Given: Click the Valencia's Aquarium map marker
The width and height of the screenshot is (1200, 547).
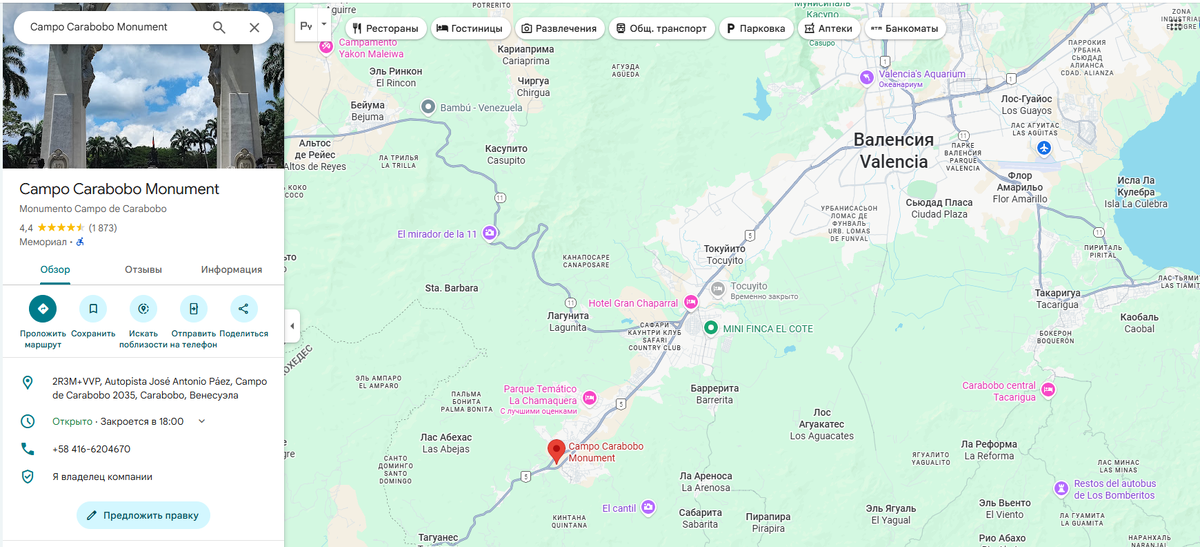Looking at the screenshot, I should (867, 76).
